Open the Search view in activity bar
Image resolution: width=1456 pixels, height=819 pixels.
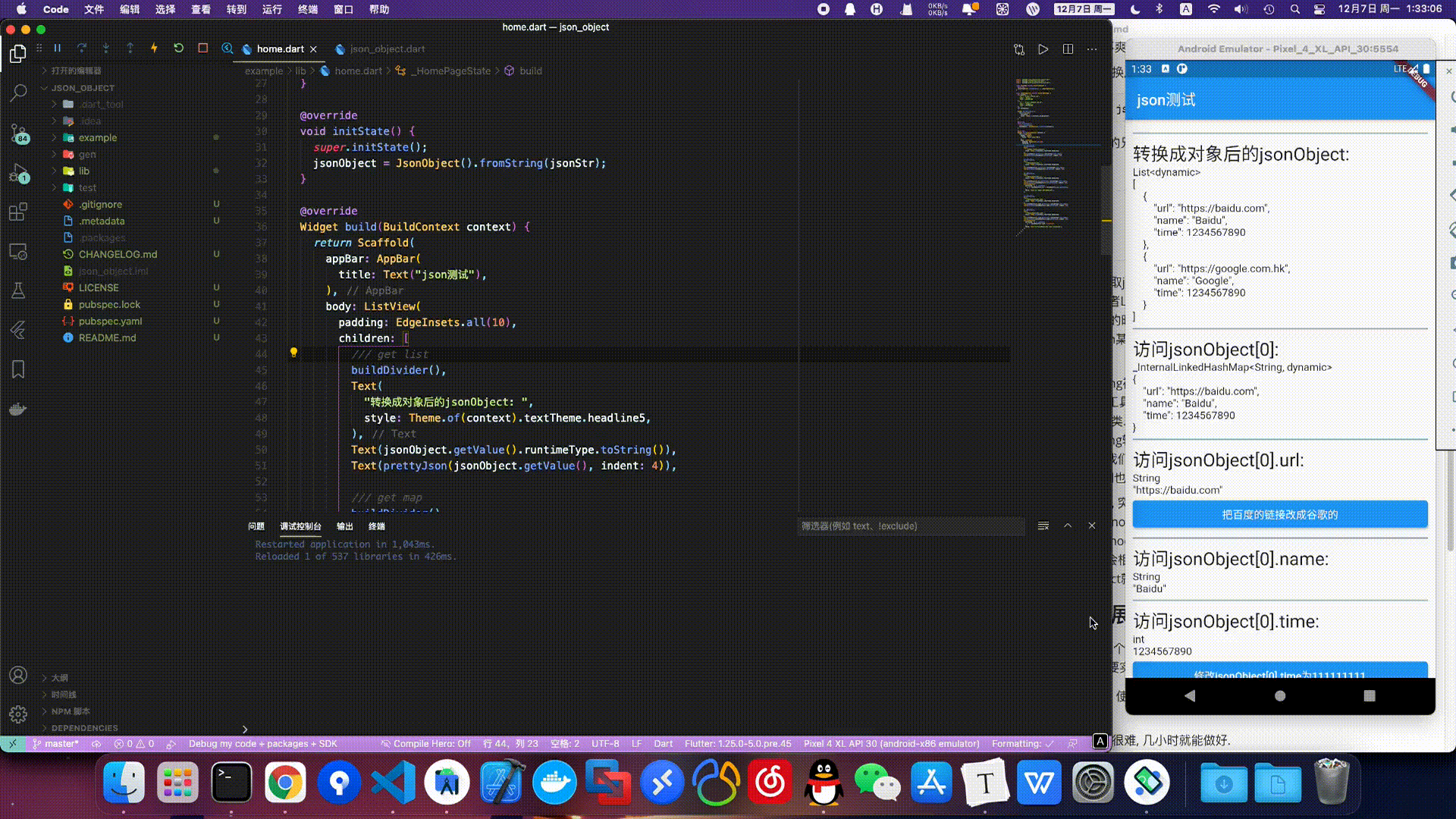pyautogui.click(x=18, y=93)
